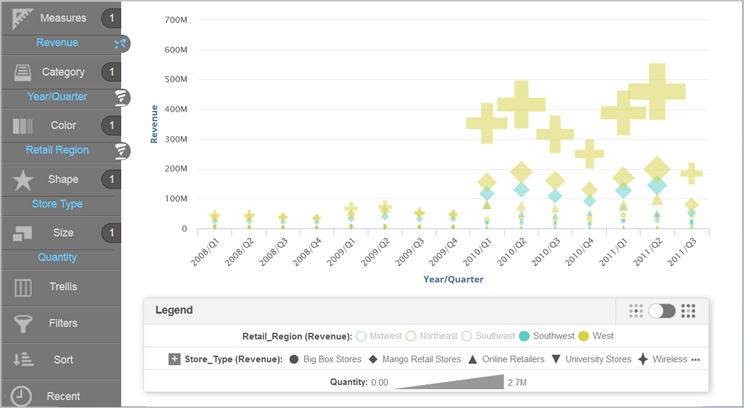Open Year/Quarter drill options icon
Screen dimensions: 744x408
[121, 97]
